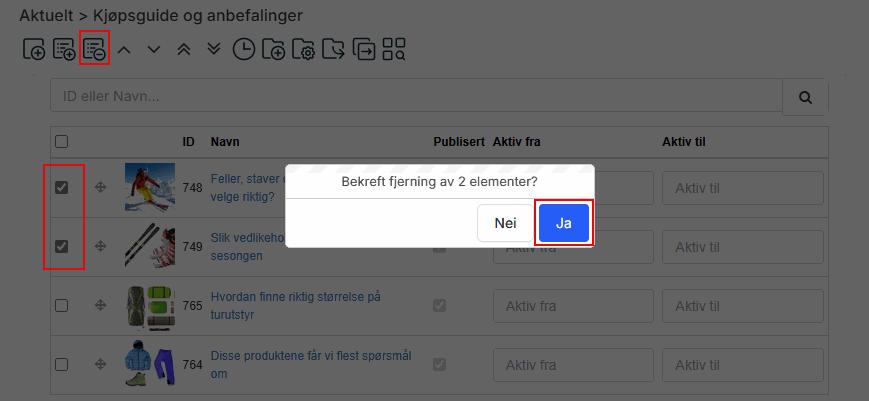Click the remove selected items icon
869x401 pixels.
tap(94, 49)
